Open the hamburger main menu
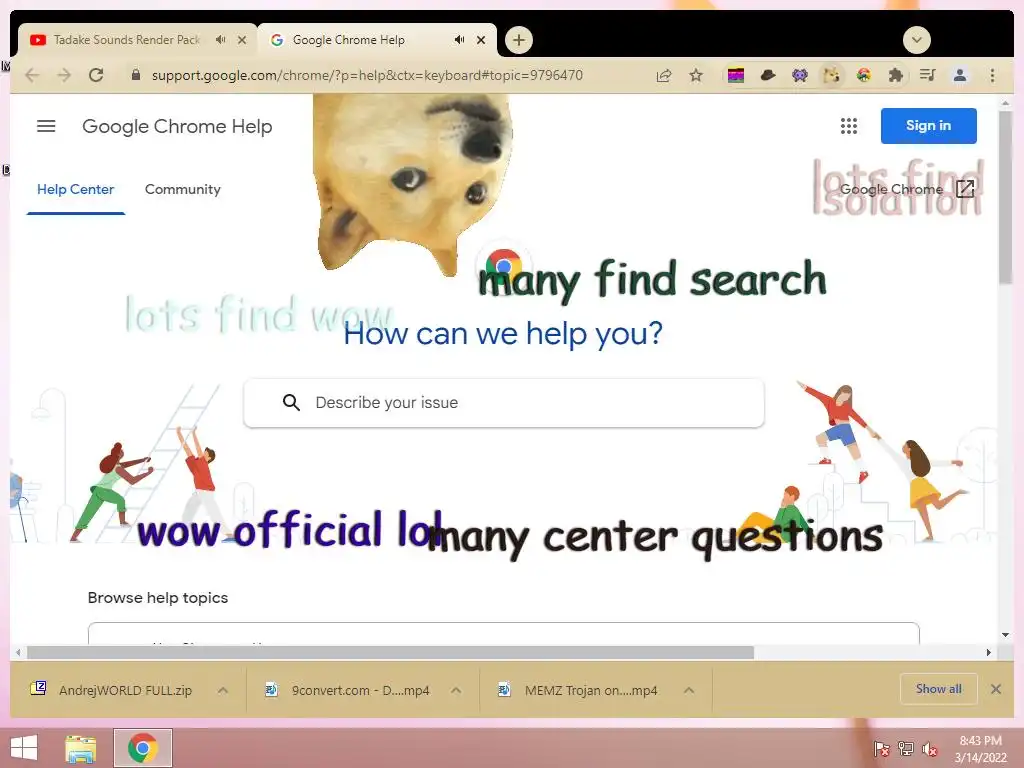 (x=46, y=126)
